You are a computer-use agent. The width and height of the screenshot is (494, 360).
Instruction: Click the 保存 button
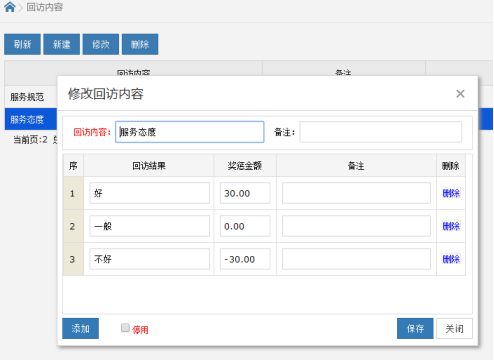tap(415, 329)
